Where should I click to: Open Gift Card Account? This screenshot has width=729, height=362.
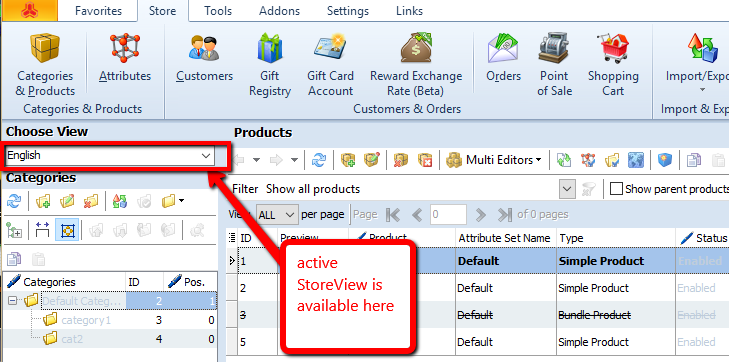click(x=330, y=64)
